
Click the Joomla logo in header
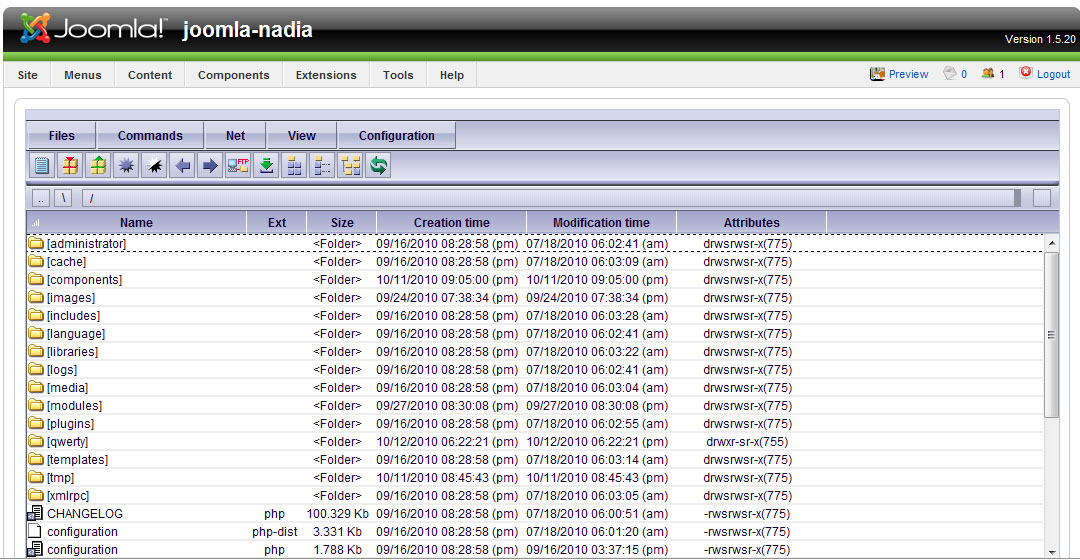(x=94, y=28)
